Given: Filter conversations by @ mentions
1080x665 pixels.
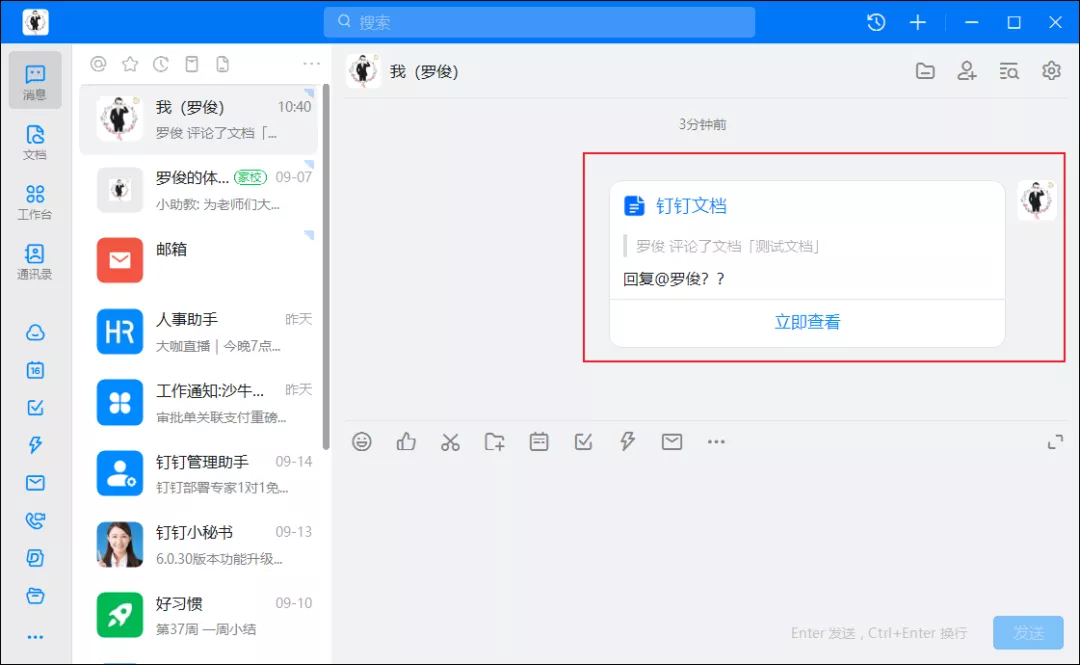Looking at the screenshot, I should 98,64.
